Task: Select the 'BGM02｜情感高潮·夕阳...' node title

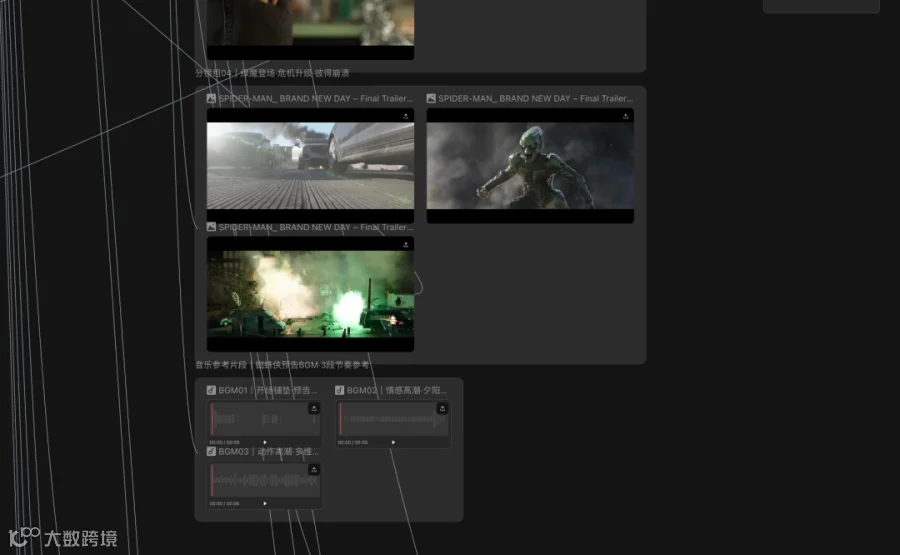Action: (x=397, y=390)
